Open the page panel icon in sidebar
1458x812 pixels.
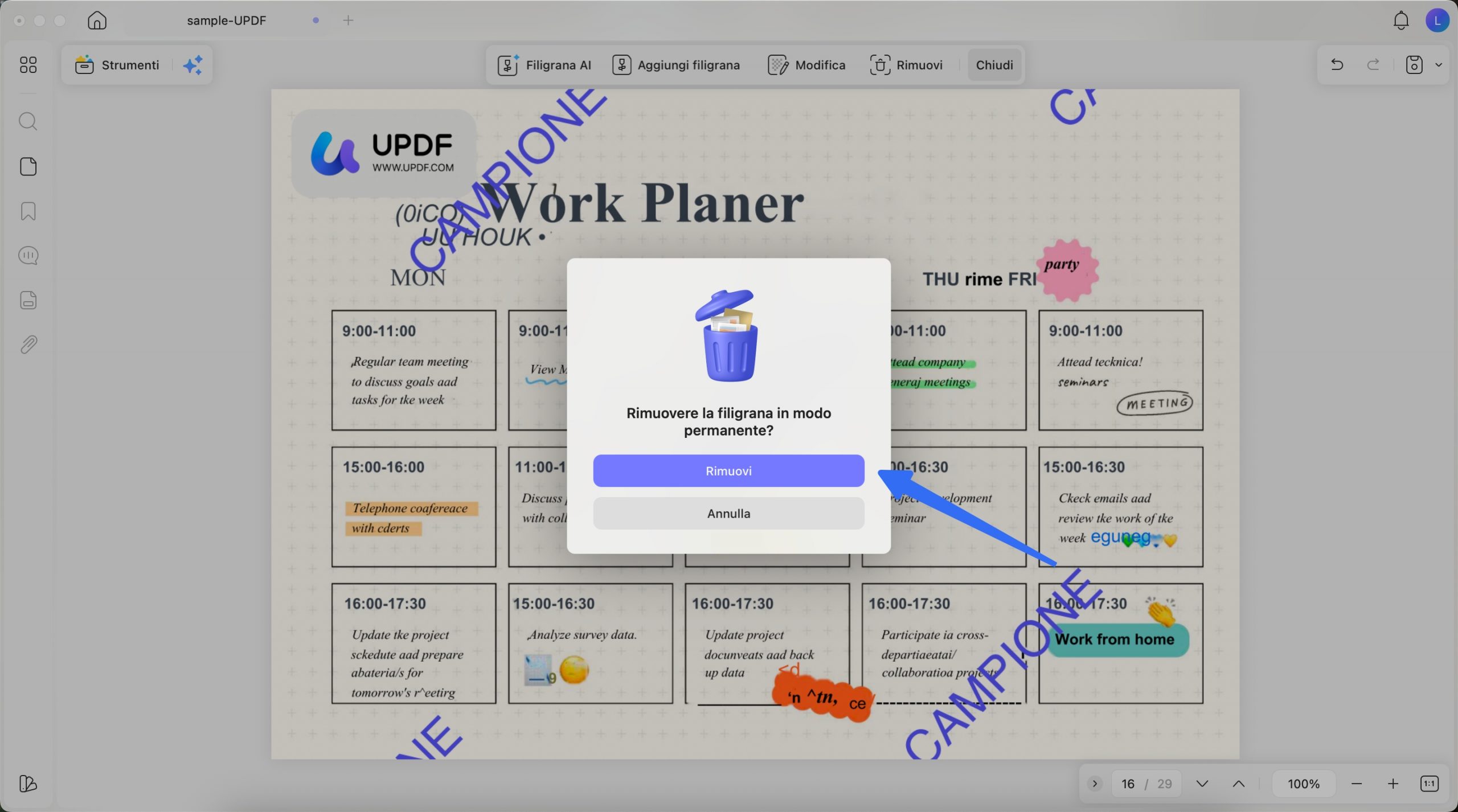28,166
